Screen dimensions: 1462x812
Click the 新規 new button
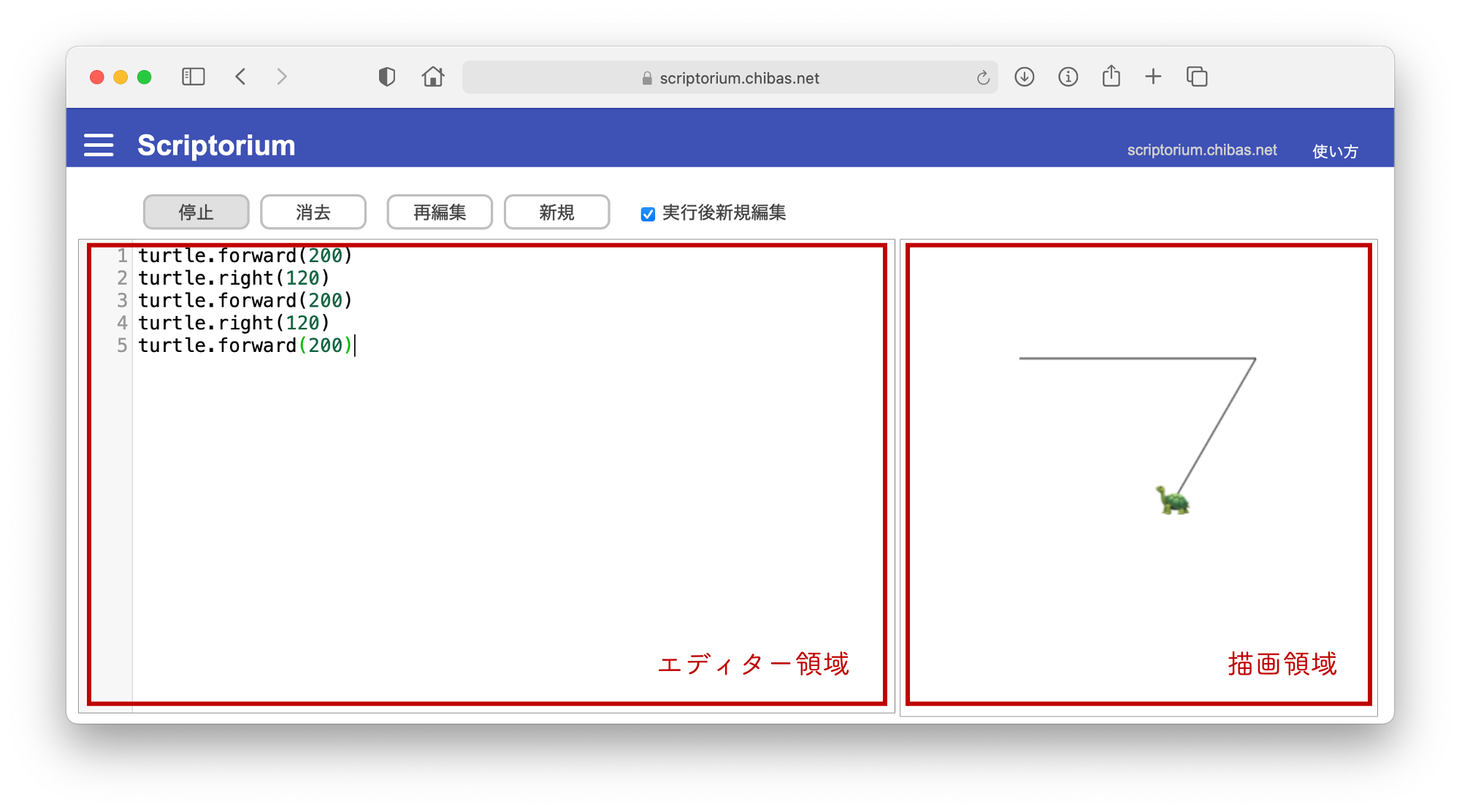coord(557,212)
